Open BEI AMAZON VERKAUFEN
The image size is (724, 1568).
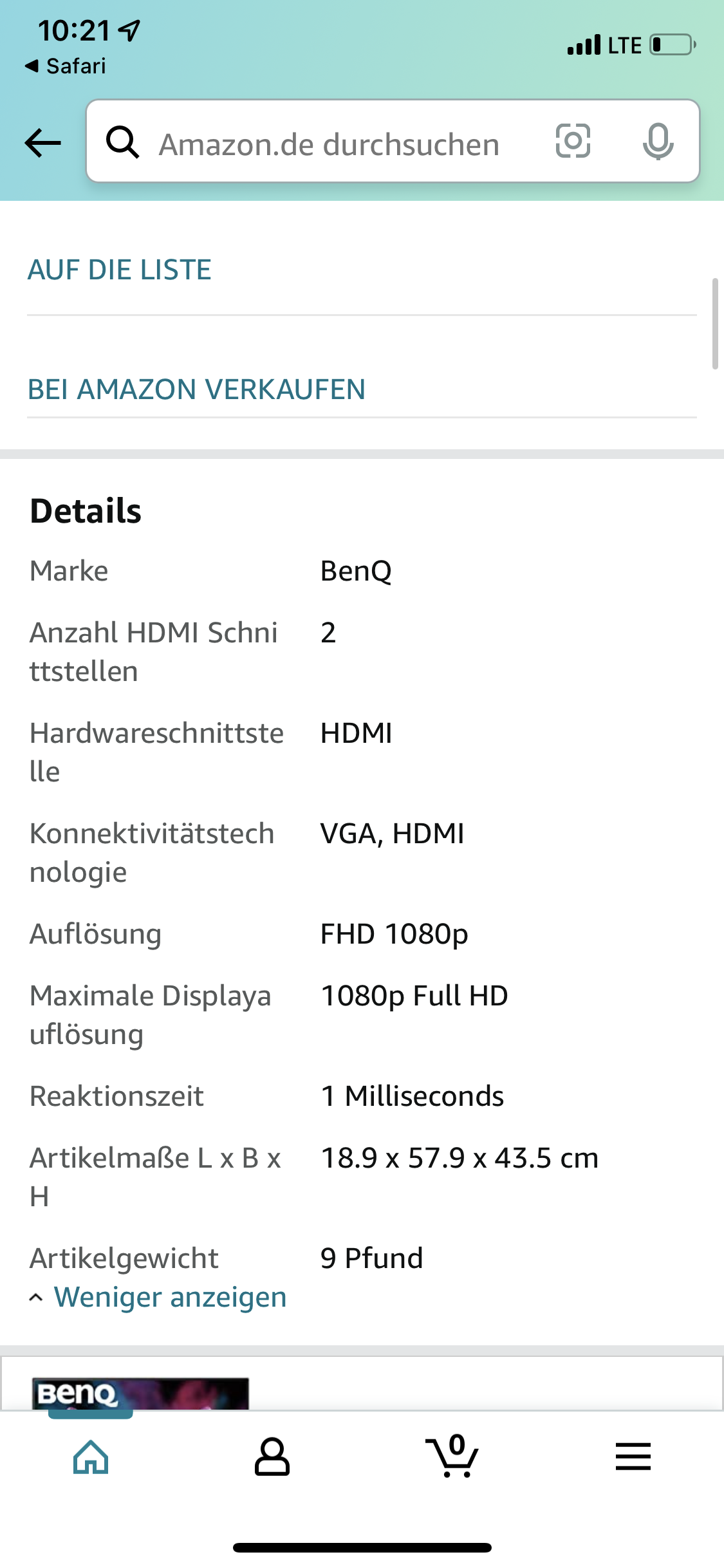tap(196, 389)
